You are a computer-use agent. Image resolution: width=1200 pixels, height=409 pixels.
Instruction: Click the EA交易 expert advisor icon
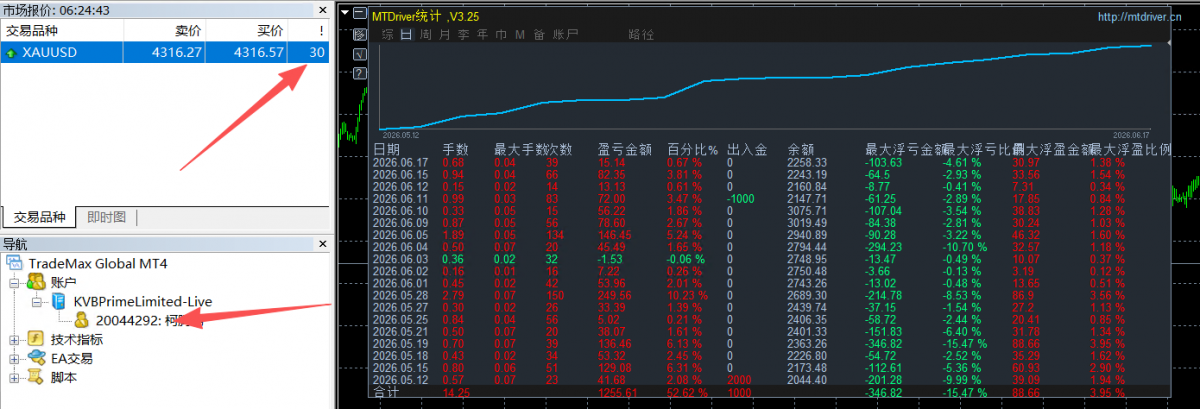36,358
